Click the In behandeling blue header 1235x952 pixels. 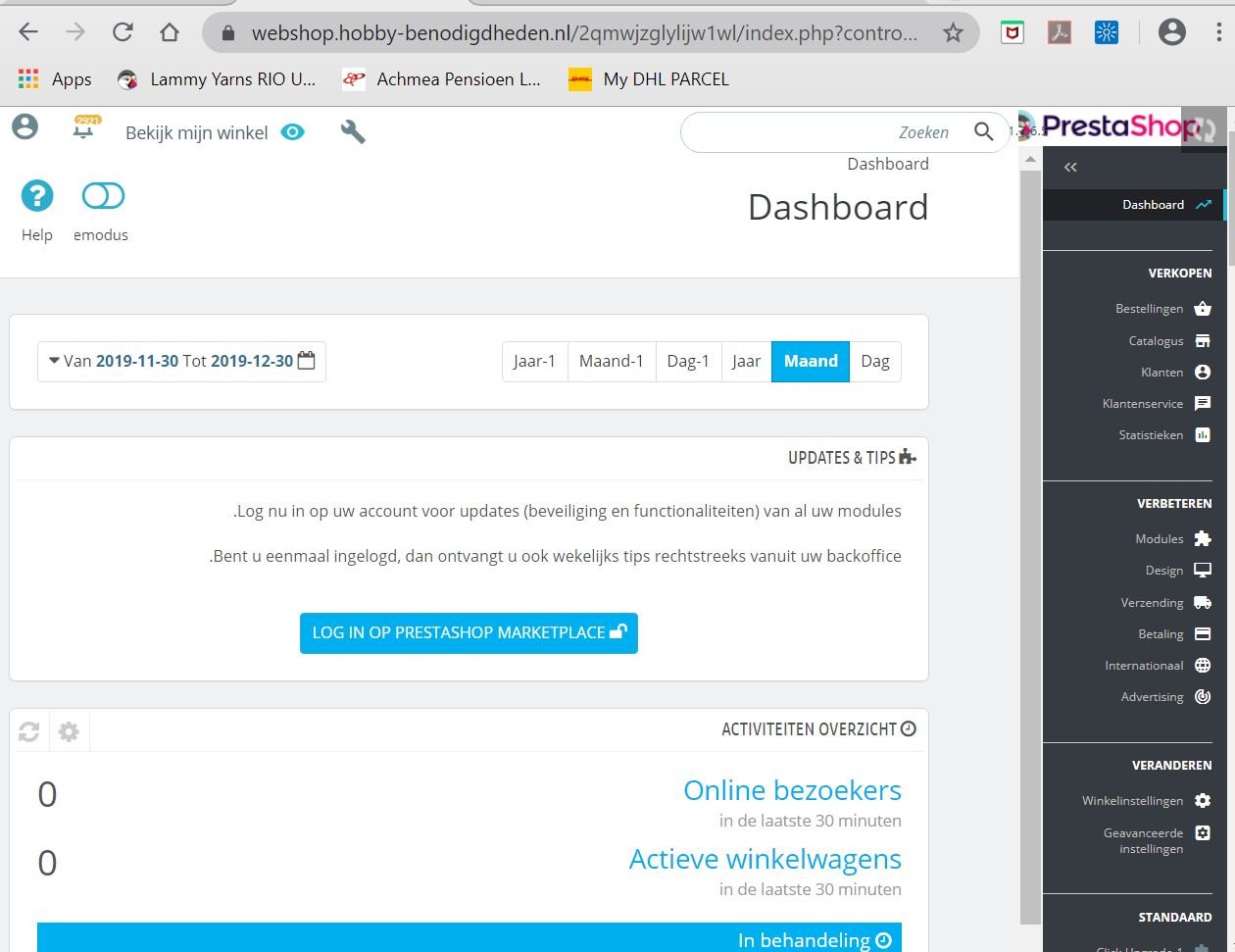(469, 937)
